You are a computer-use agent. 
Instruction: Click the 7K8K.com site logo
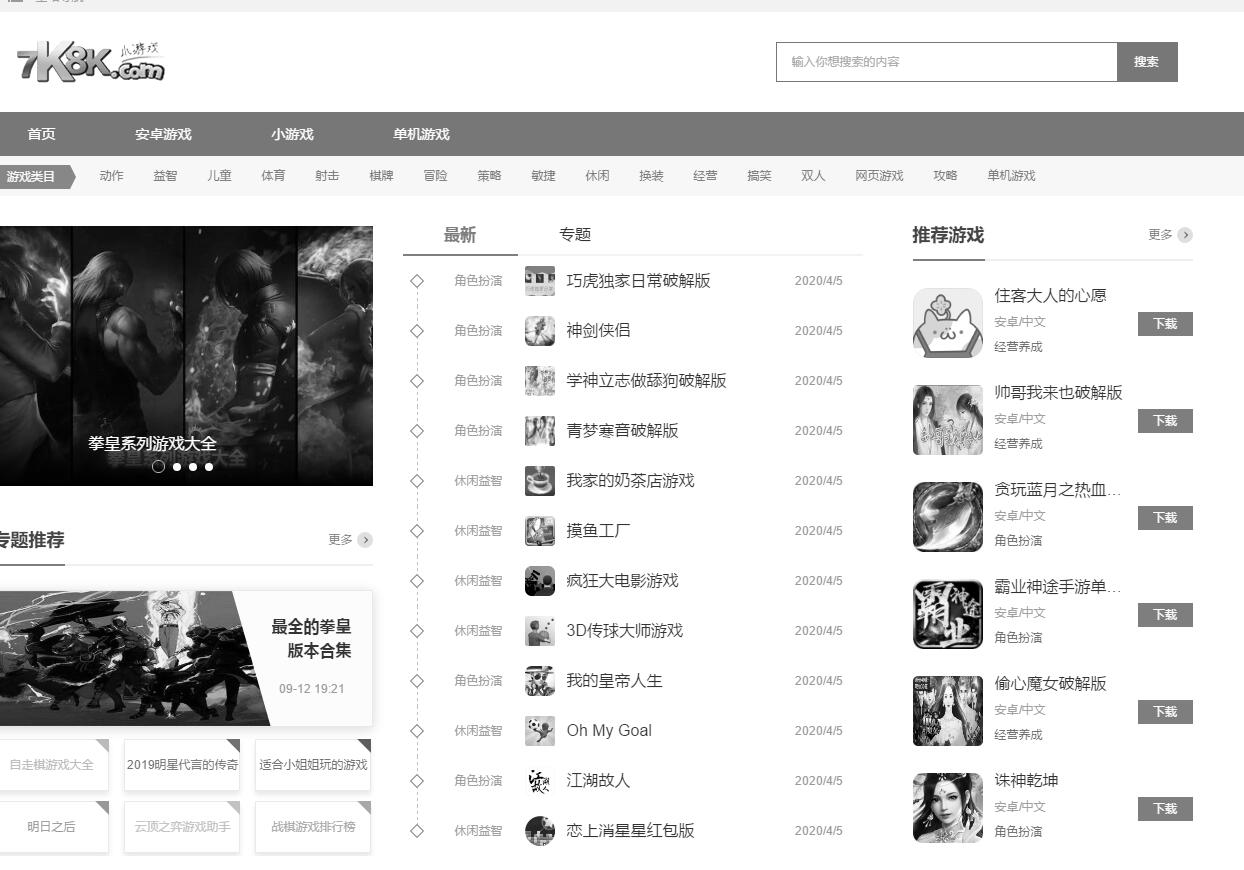click(90, 62)
